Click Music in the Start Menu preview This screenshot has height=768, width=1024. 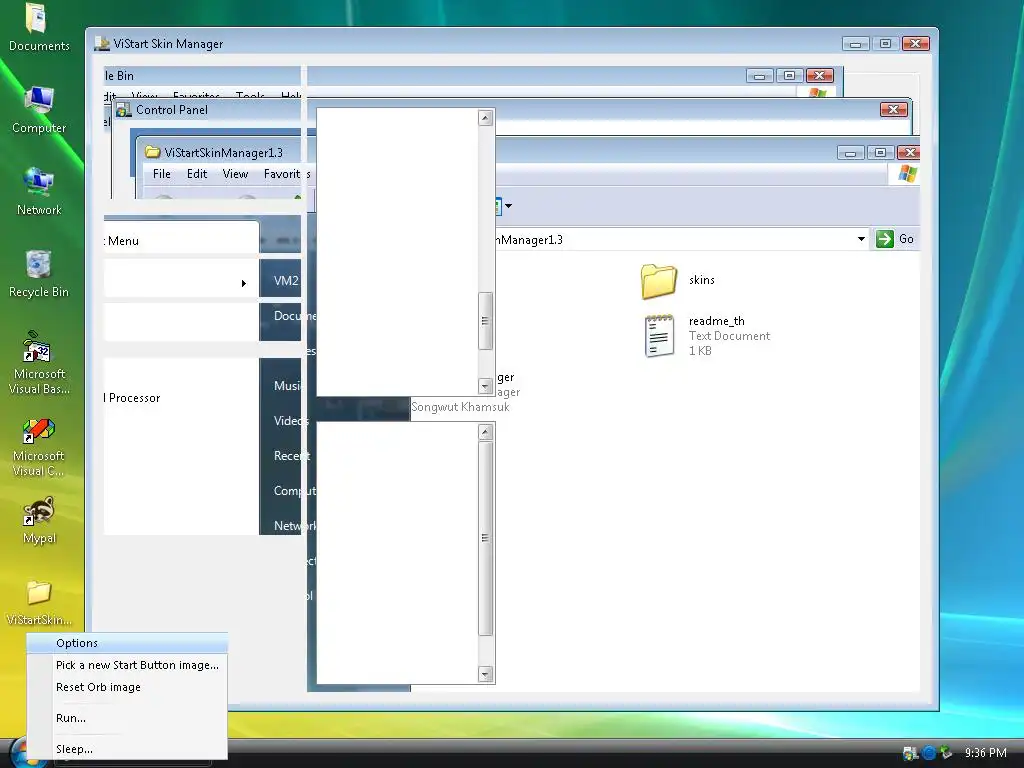[287, 385]
